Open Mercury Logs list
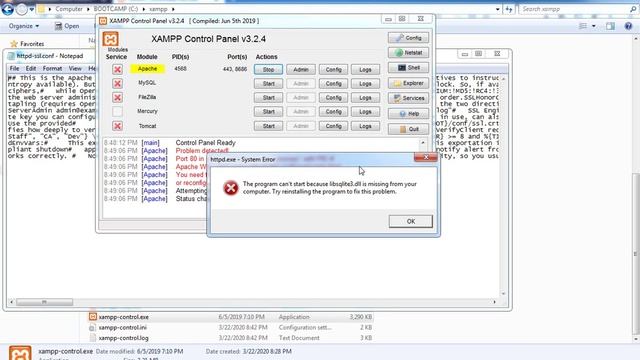640x360 pixels. coord(365,111)
